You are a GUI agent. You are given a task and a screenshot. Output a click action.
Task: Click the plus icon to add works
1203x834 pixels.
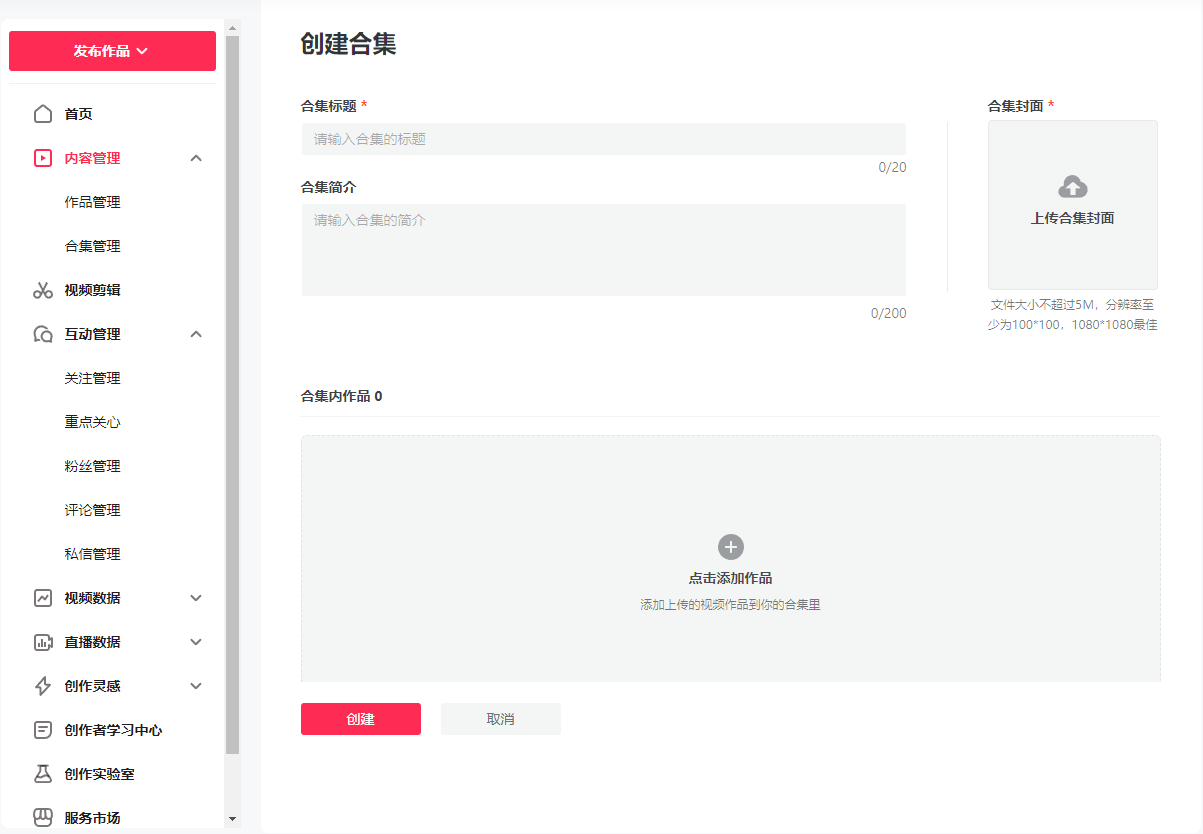coord(731,547)
